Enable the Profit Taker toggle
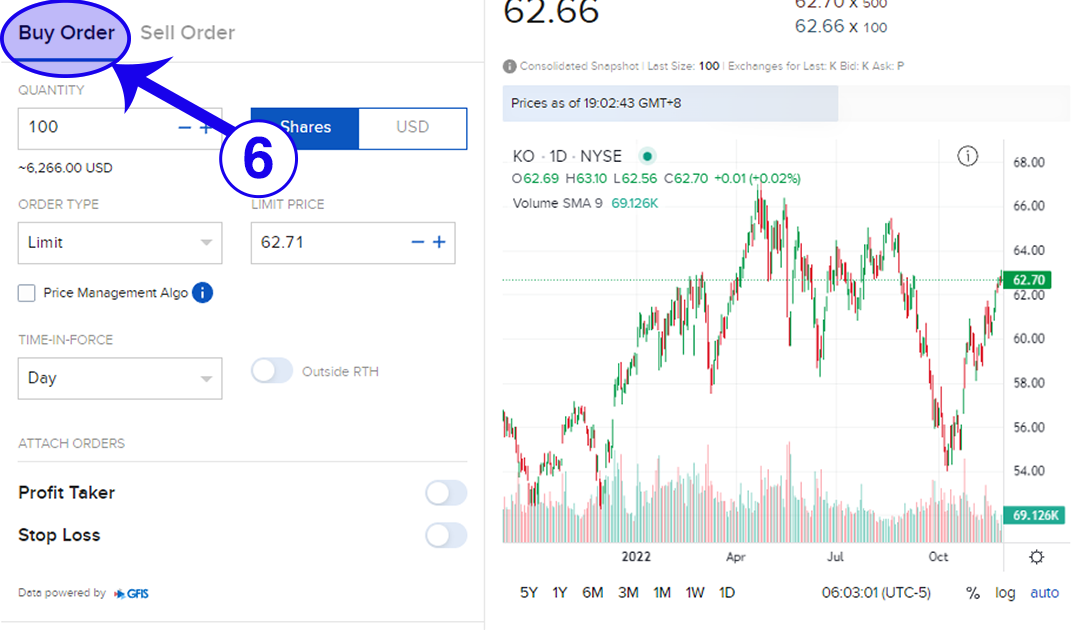Viewport: 1080px width, 630px height. [x=445, y=493]
